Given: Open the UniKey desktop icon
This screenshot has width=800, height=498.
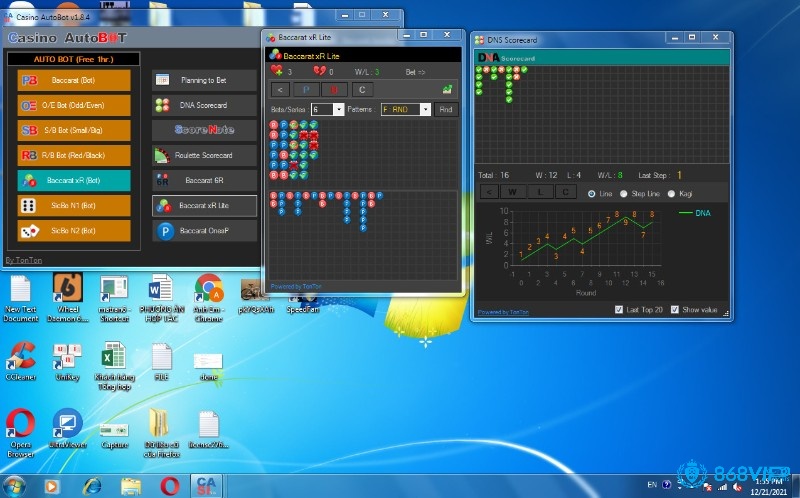Looking at the screenshot, I should click(67, 362).
